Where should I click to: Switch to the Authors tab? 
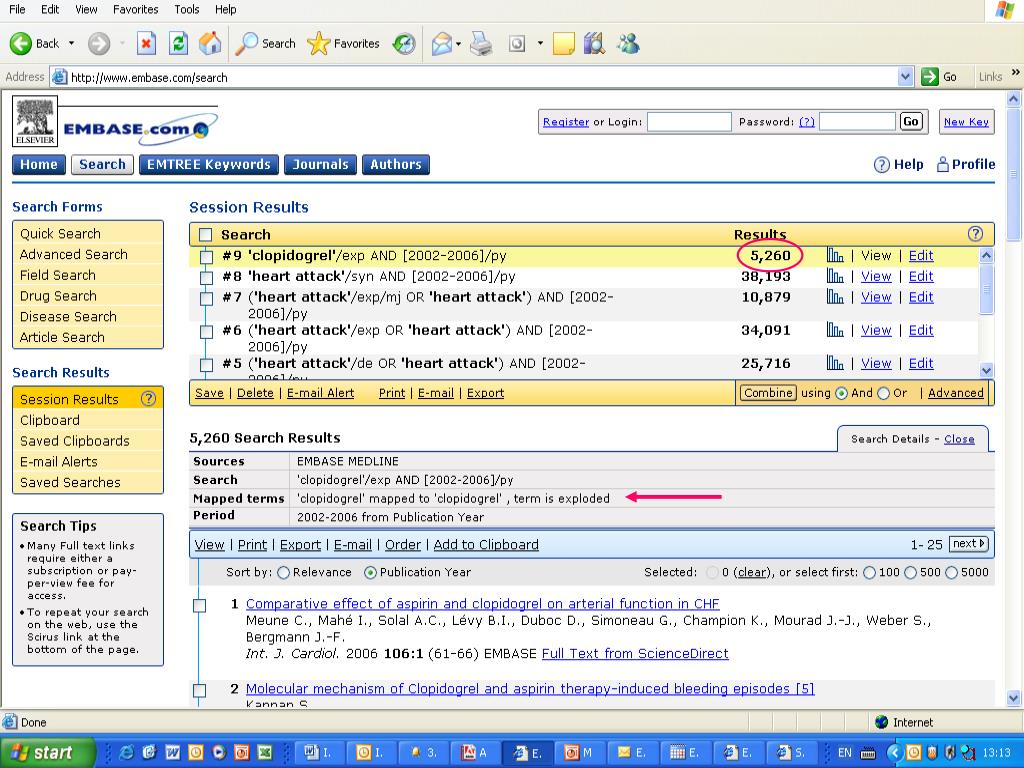point(396,165)
